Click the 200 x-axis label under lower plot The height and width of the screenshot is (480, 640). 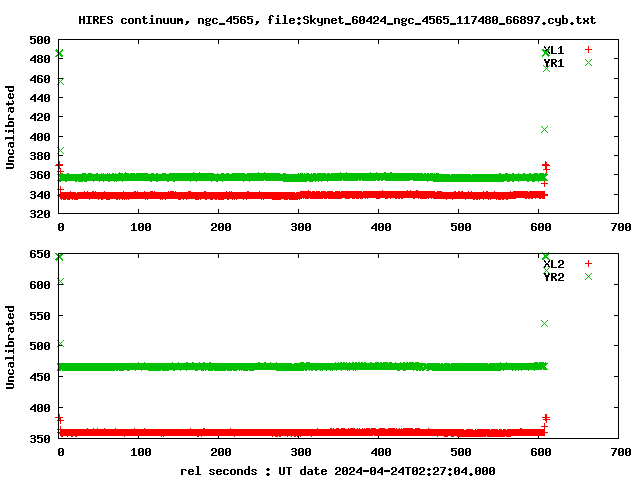221,452
